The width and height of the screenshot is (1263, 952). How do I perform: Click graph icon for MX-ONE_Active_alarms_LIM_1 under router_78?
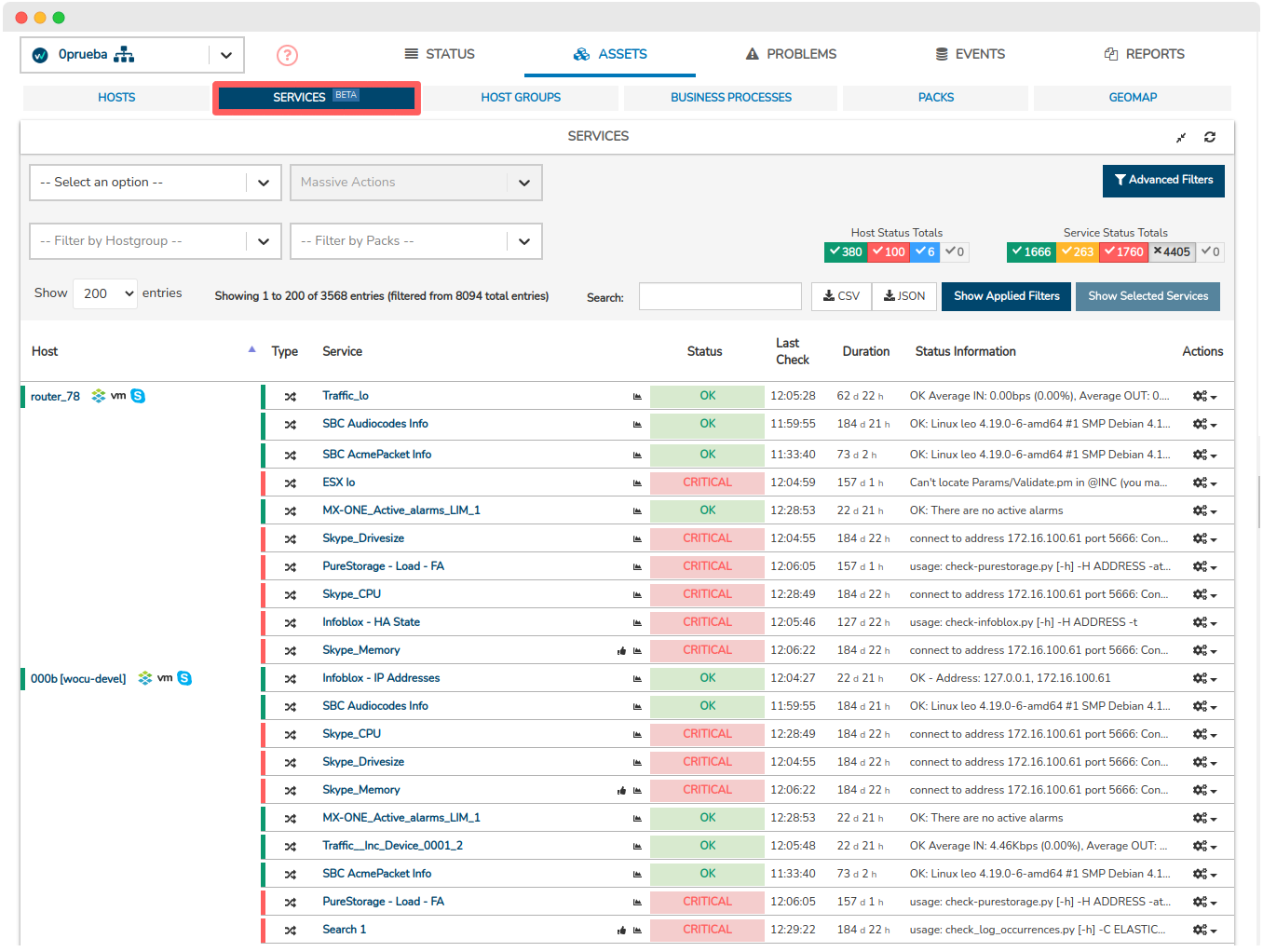click(637, 511)
